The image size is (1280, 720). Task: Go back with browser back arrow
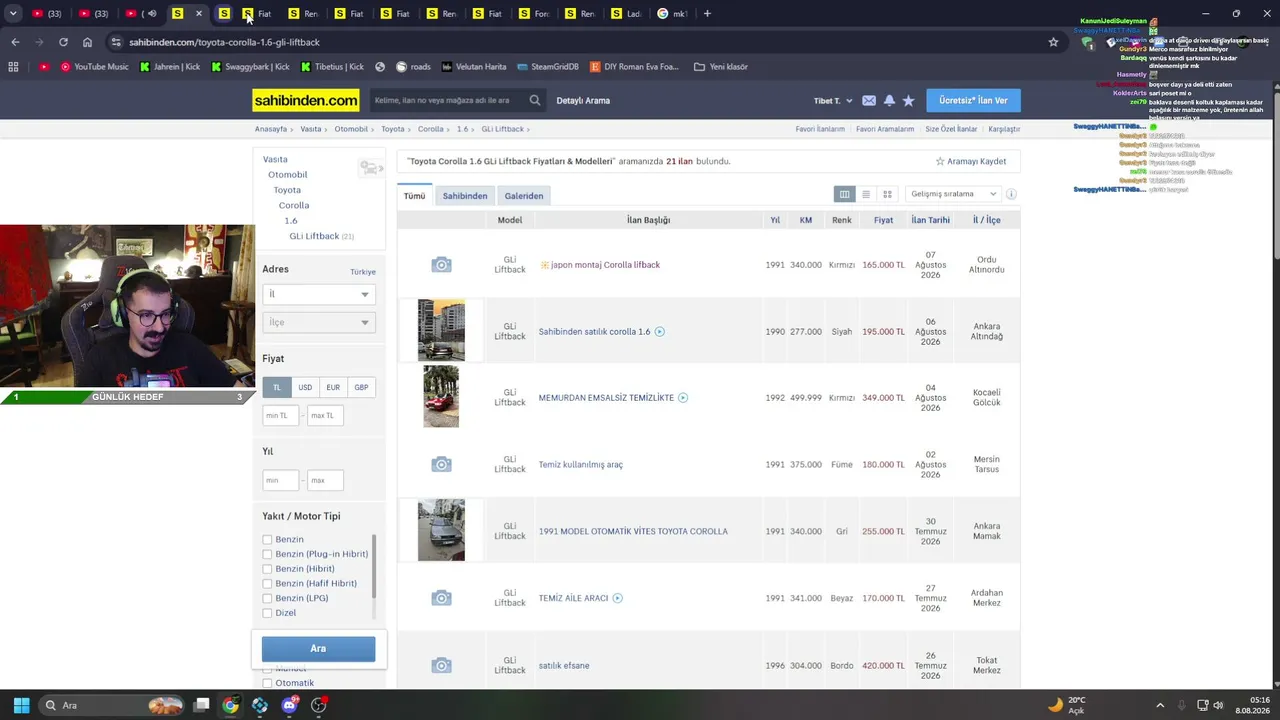coord(15,42)
